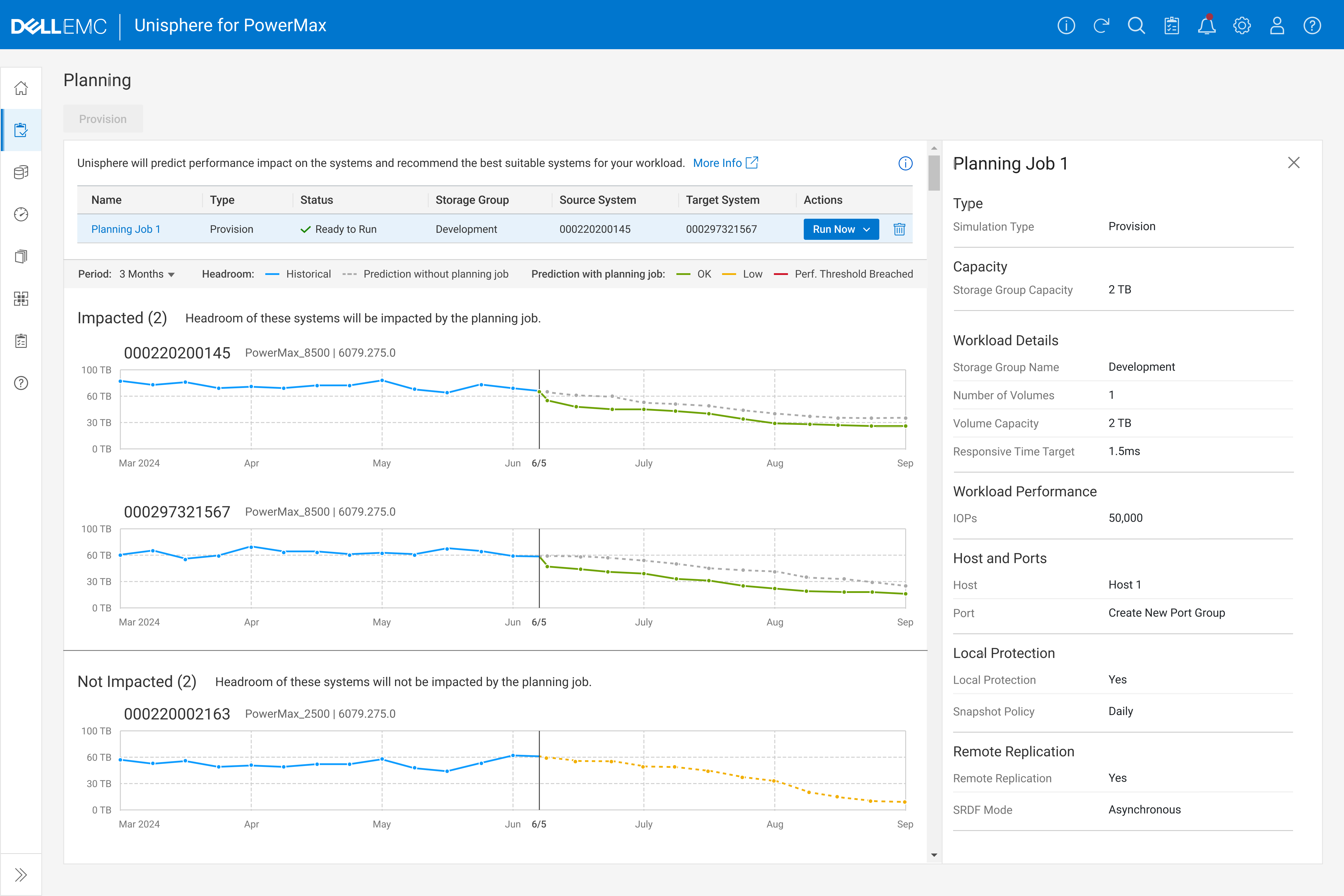Click the 6/5 marker on first chart
This screenshot has width=1344, height=896.
click(539, 463)
